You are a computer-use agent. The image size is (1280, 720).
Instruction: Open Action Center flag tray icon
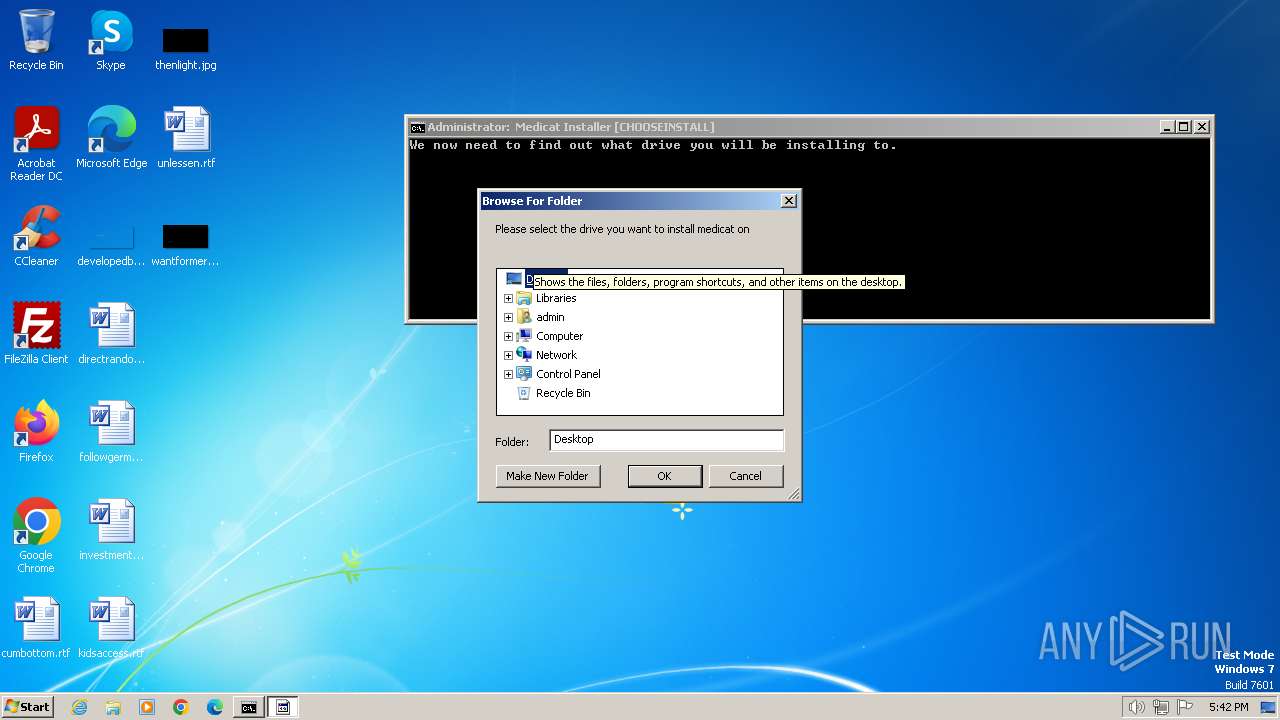tap(1185, 707)
